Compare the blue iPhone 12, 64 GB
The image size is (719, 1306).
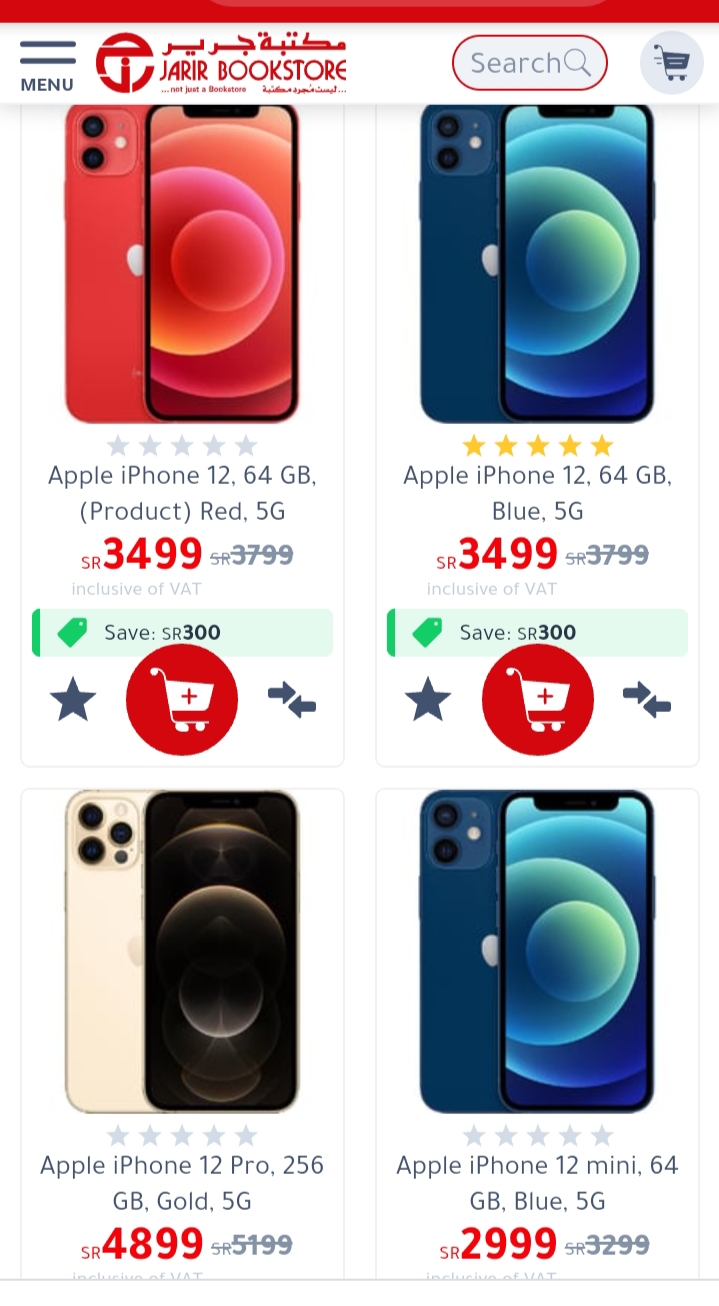pos(647,700)
